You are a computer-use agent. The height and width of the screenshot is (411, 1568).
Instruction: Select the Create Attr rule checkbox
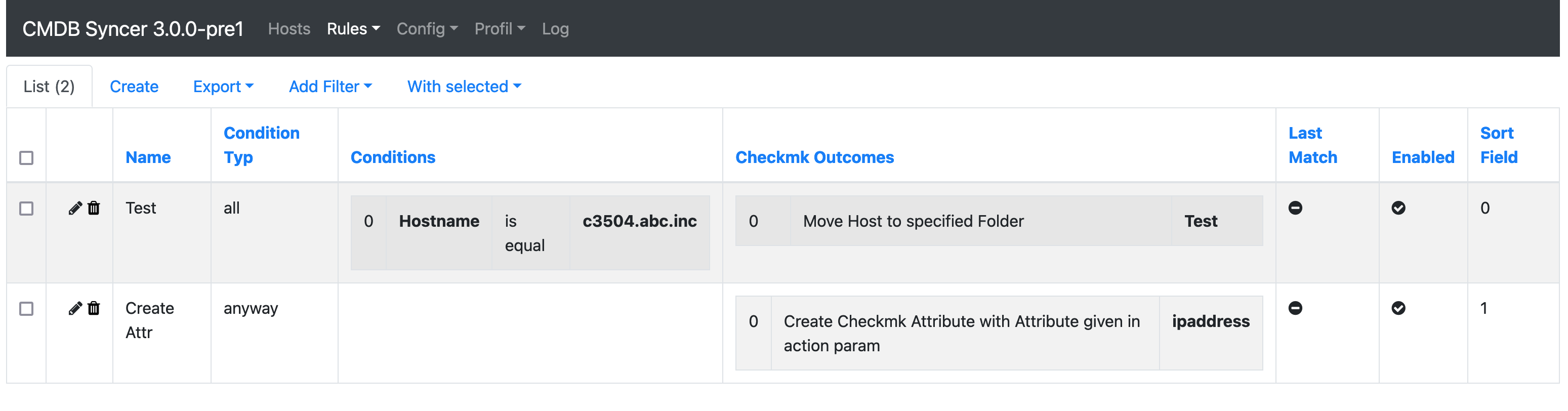[26, 309]
